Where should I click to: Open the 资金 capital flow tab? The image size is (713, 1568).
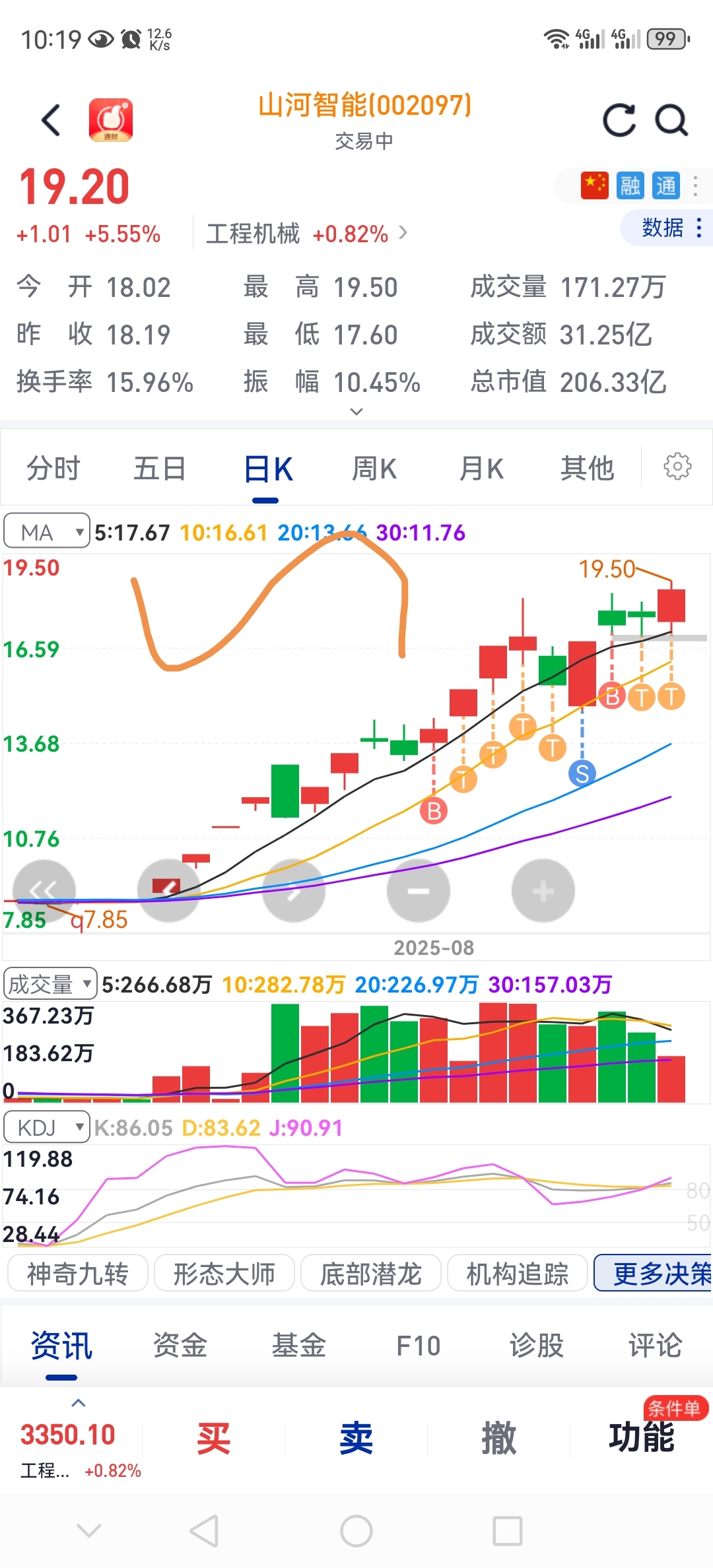pos(180,1345)
